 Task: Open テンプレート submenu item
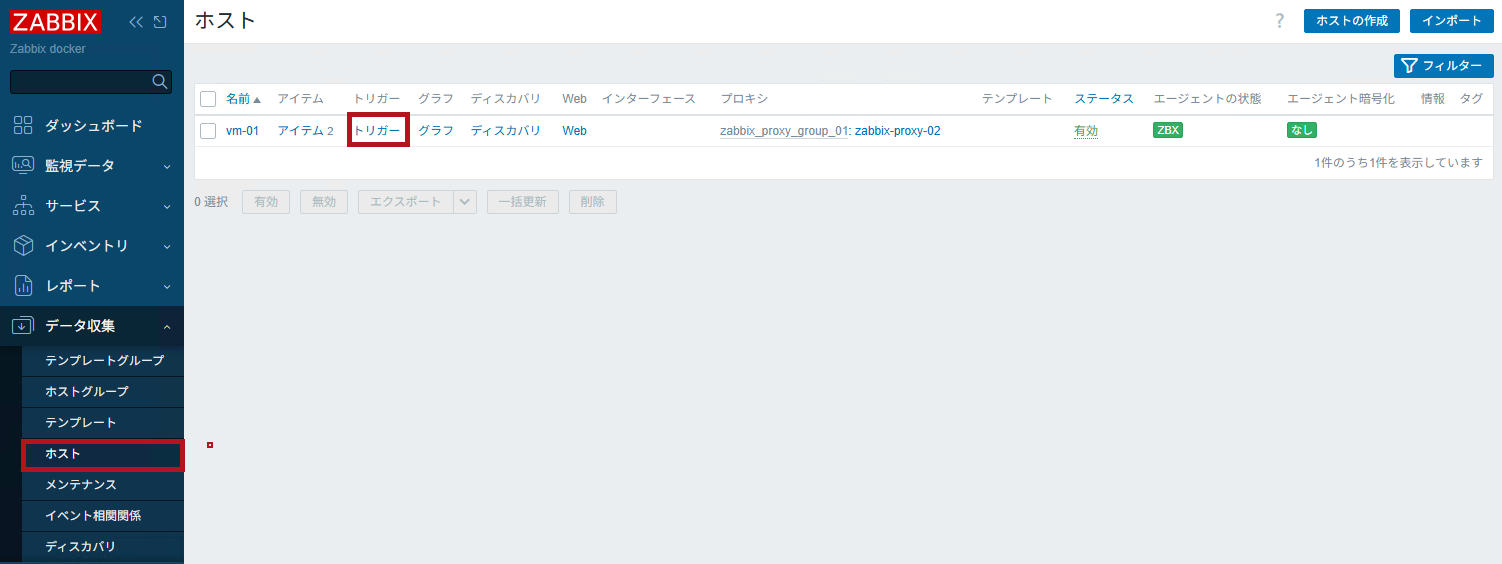click(103, 422)
